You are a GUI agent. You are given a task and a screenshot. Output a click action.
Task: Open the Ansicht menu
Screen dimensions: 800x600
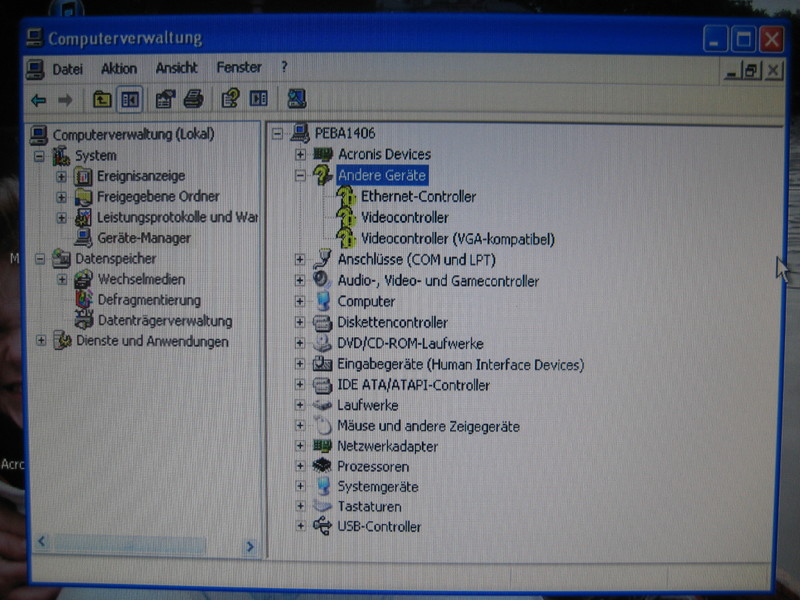(176, 68)
